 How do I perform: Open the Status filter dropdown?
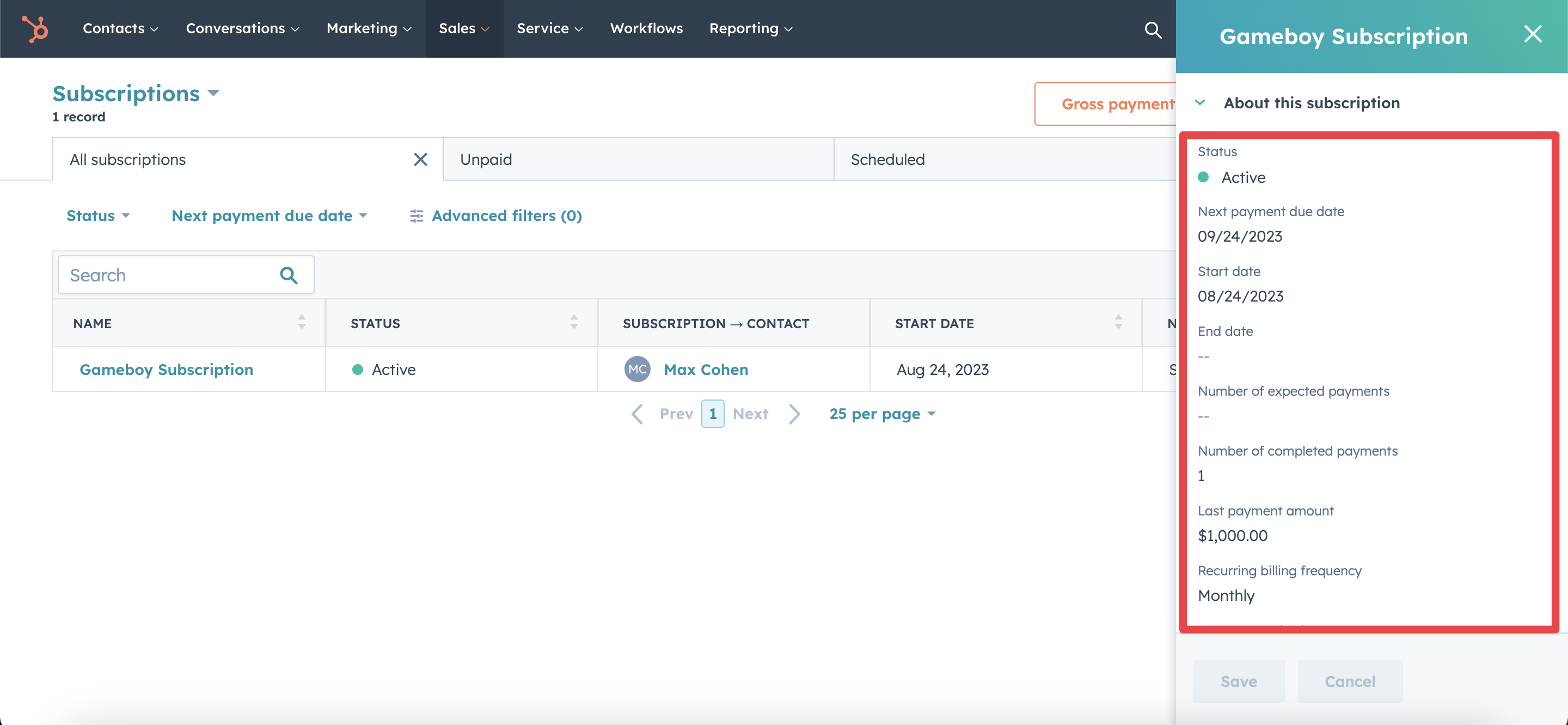pyautogui.click(x=97, y=216)
